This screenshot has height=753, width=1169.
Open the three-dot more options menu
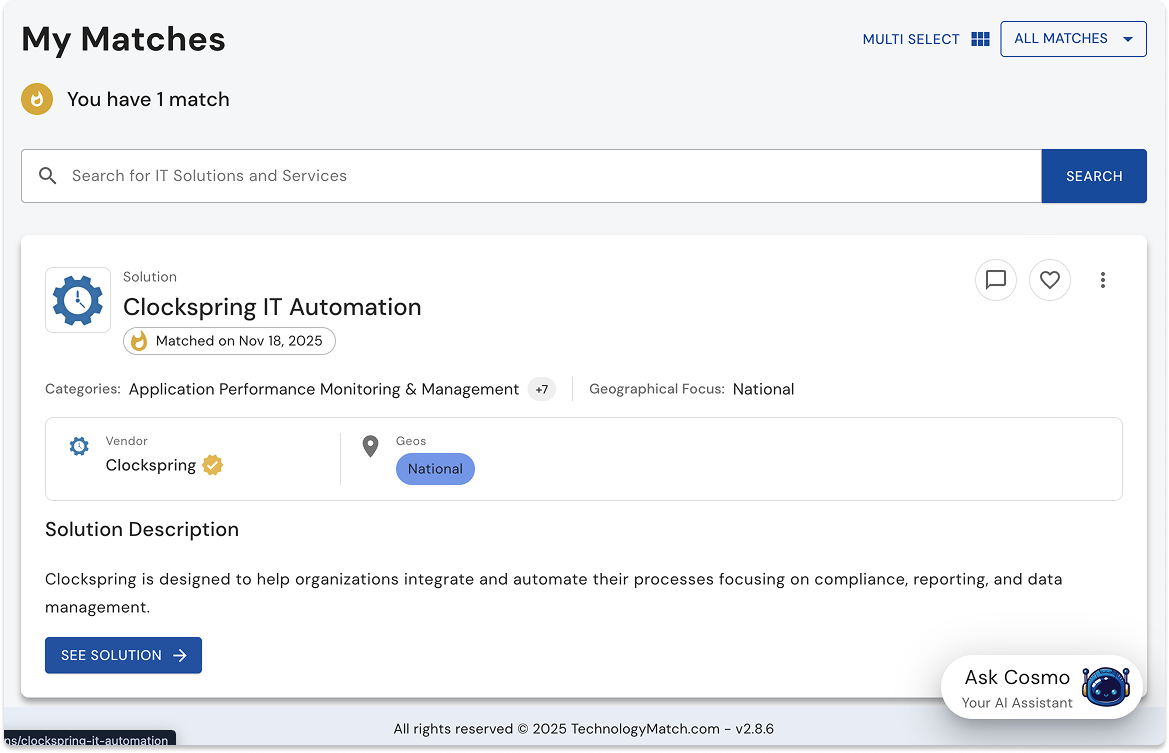click(1103, 280)
